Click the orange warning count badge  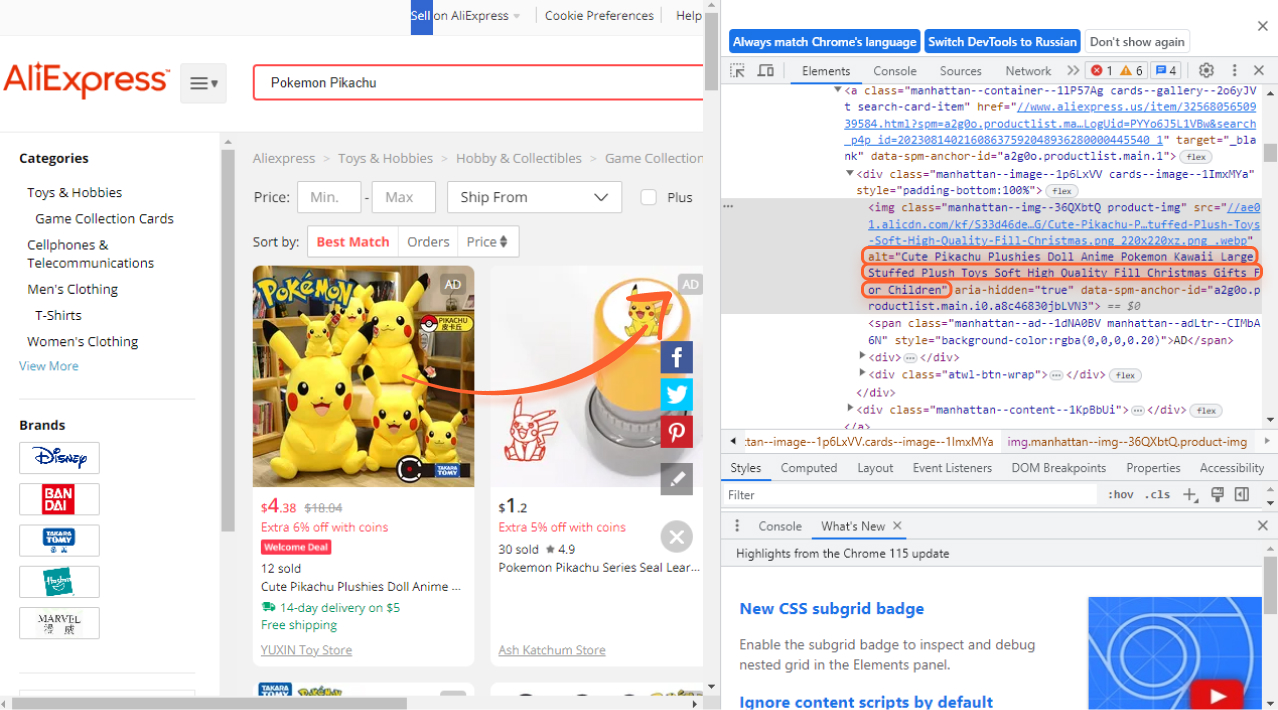click(x=1132, y=71)
